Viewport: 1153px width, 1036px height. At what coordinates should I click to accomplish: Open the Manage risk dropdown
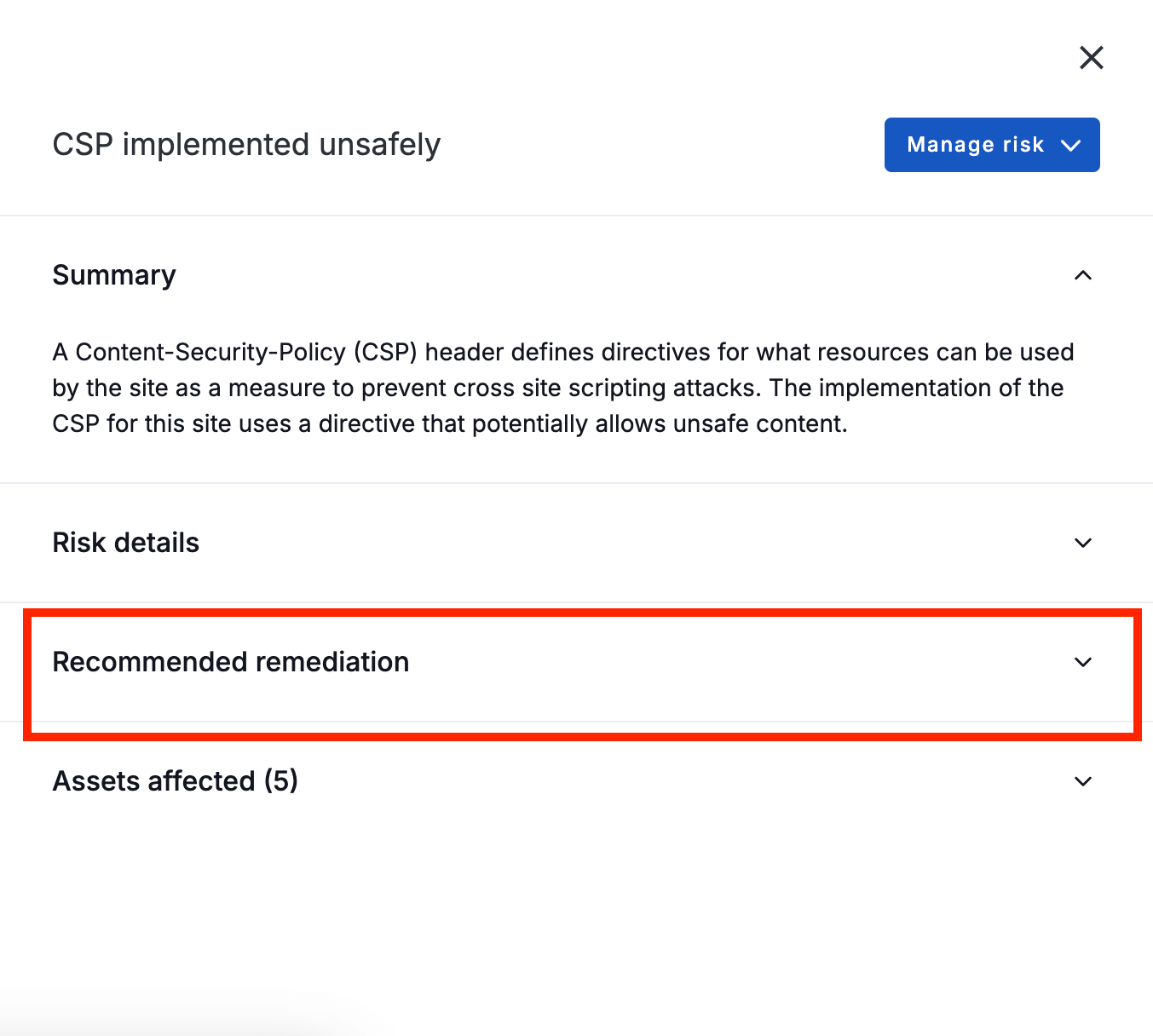(x=992, y=145)
